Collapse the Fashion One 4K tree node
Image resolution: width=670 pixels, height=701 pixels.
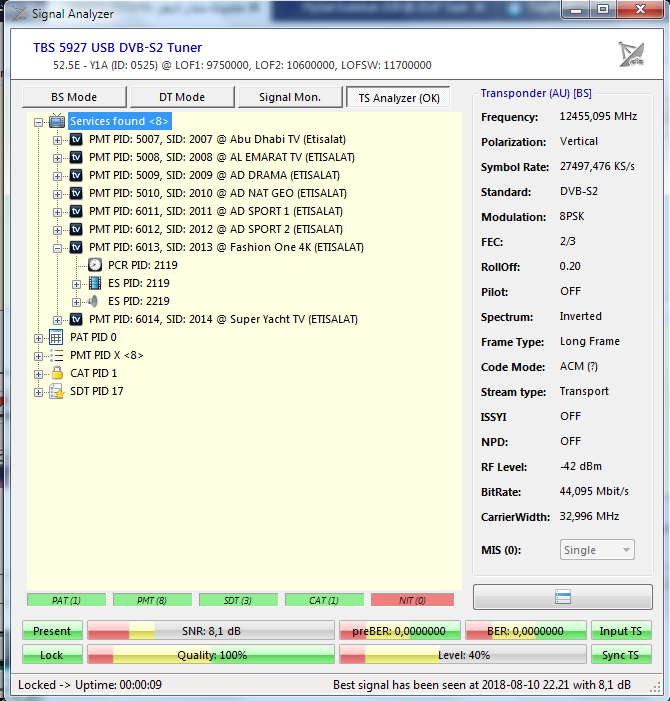pos(58,247)
